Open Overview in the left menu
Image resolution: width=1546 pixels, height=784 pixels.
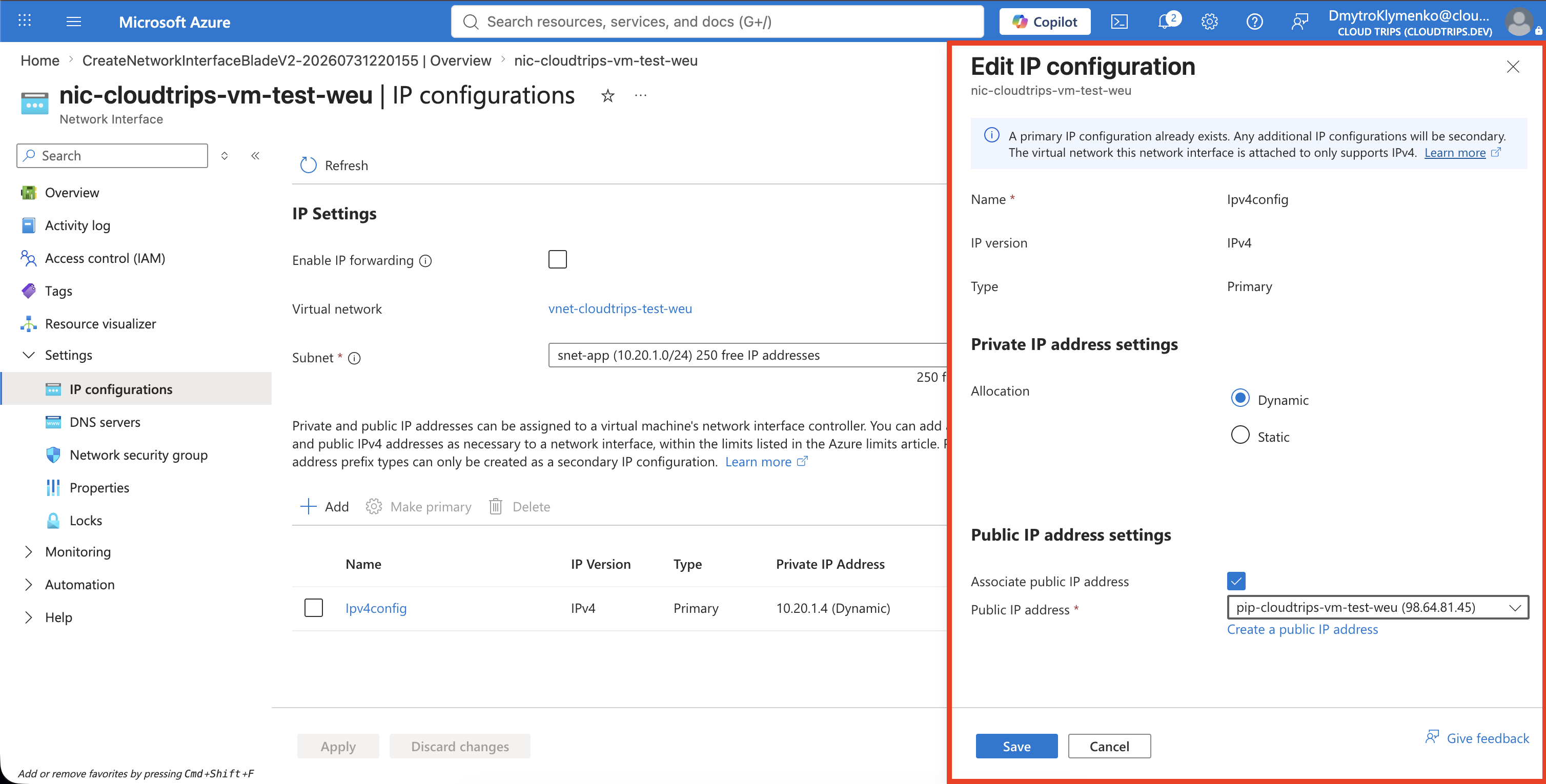point(72,193)
